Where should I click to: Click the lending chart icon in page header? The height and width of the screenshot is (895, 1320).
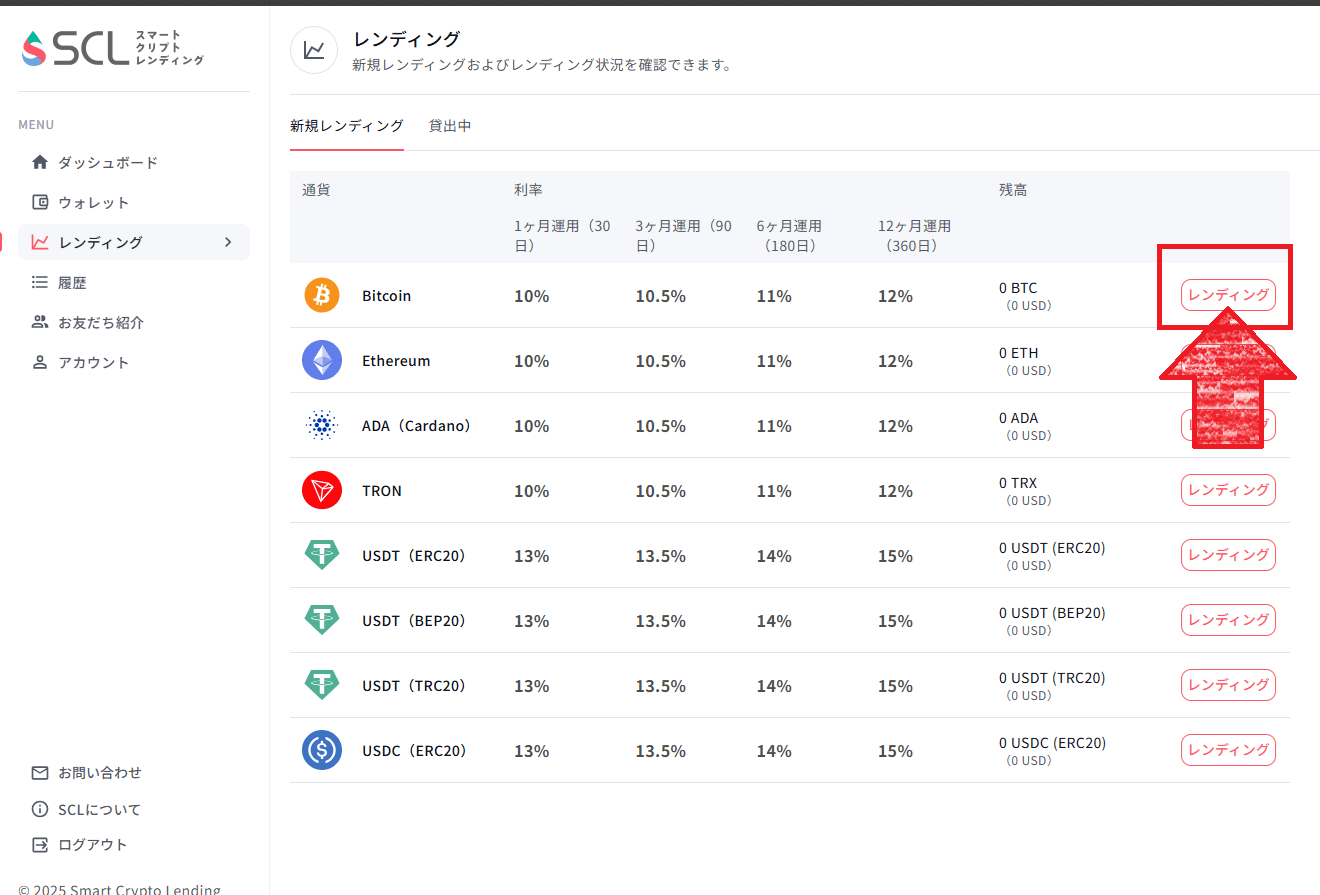point(314,50)
